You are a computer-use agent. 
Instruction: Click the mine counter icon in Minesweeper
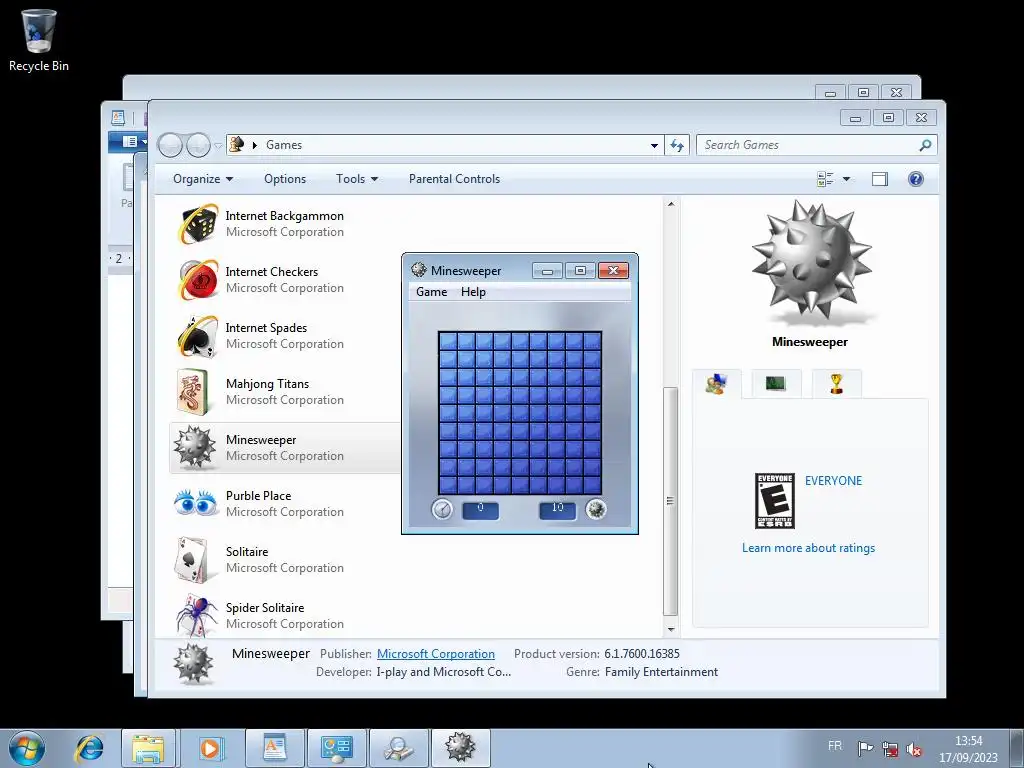[x=596, y=509]
